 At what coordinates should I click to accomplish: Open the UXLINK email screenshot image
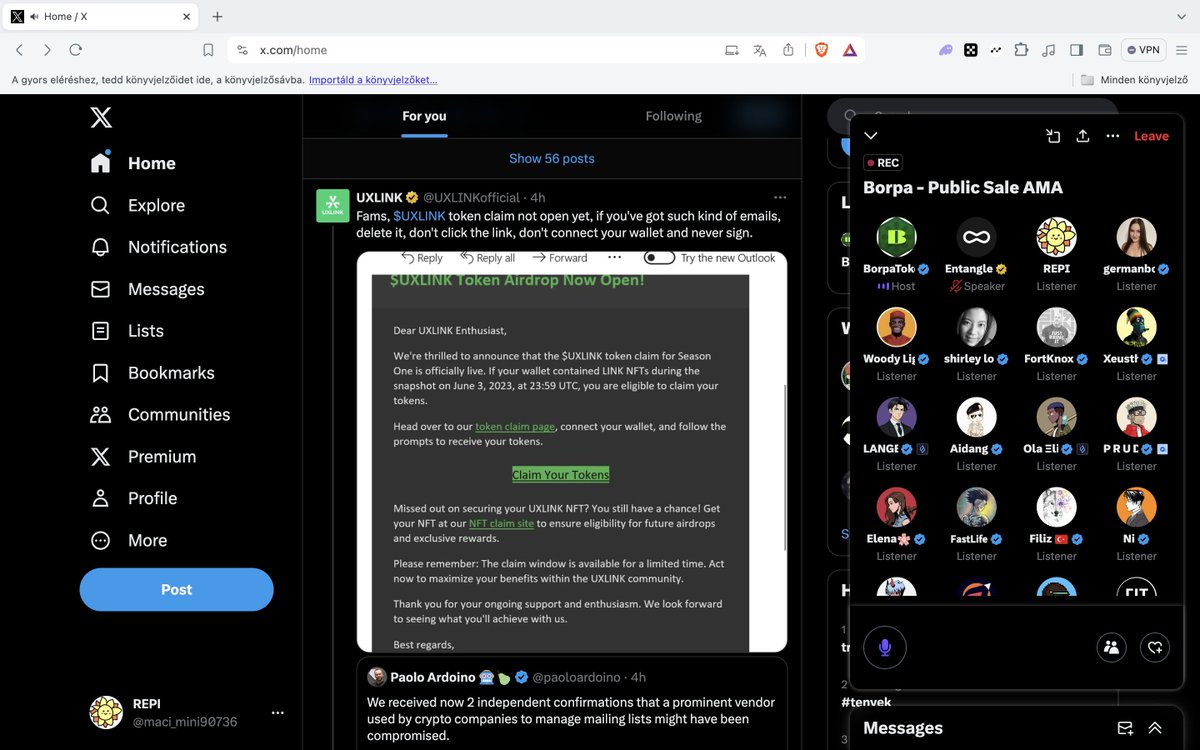572,452
